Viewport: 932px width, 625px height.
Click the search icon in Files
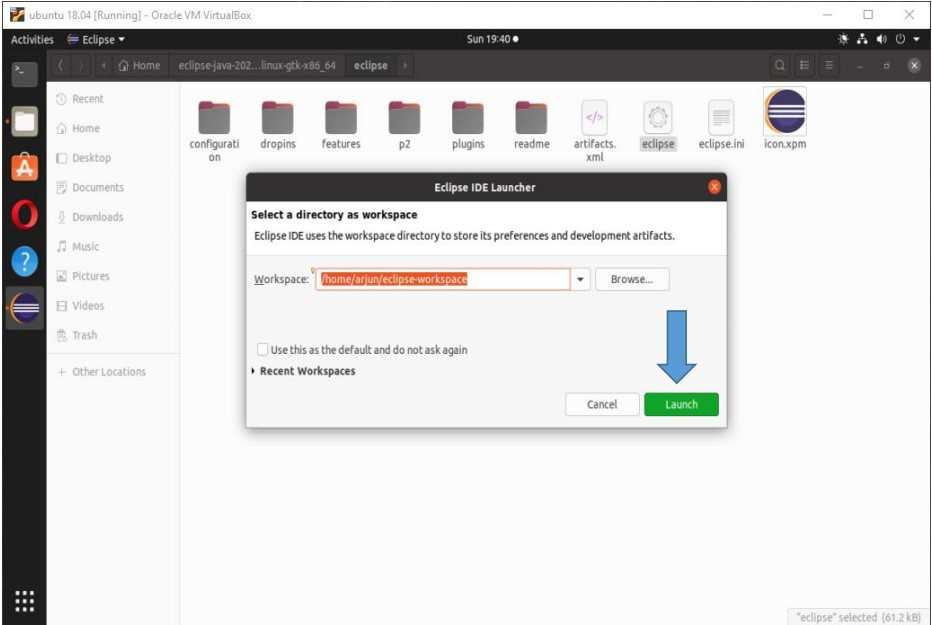pos(780,65)
